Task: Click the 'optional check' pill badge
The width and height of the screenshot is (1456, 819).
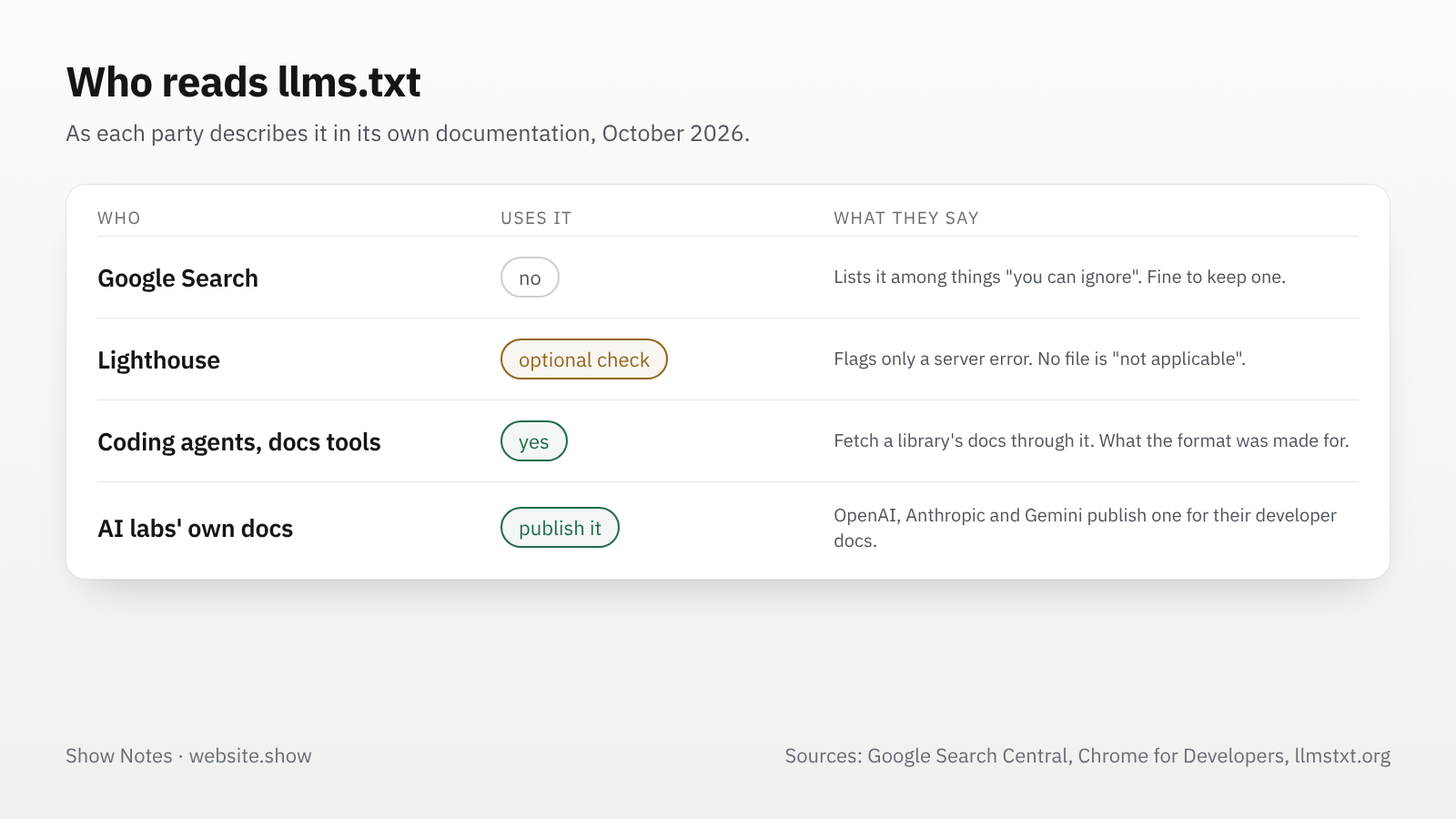Action: click(x=584, y=359)
